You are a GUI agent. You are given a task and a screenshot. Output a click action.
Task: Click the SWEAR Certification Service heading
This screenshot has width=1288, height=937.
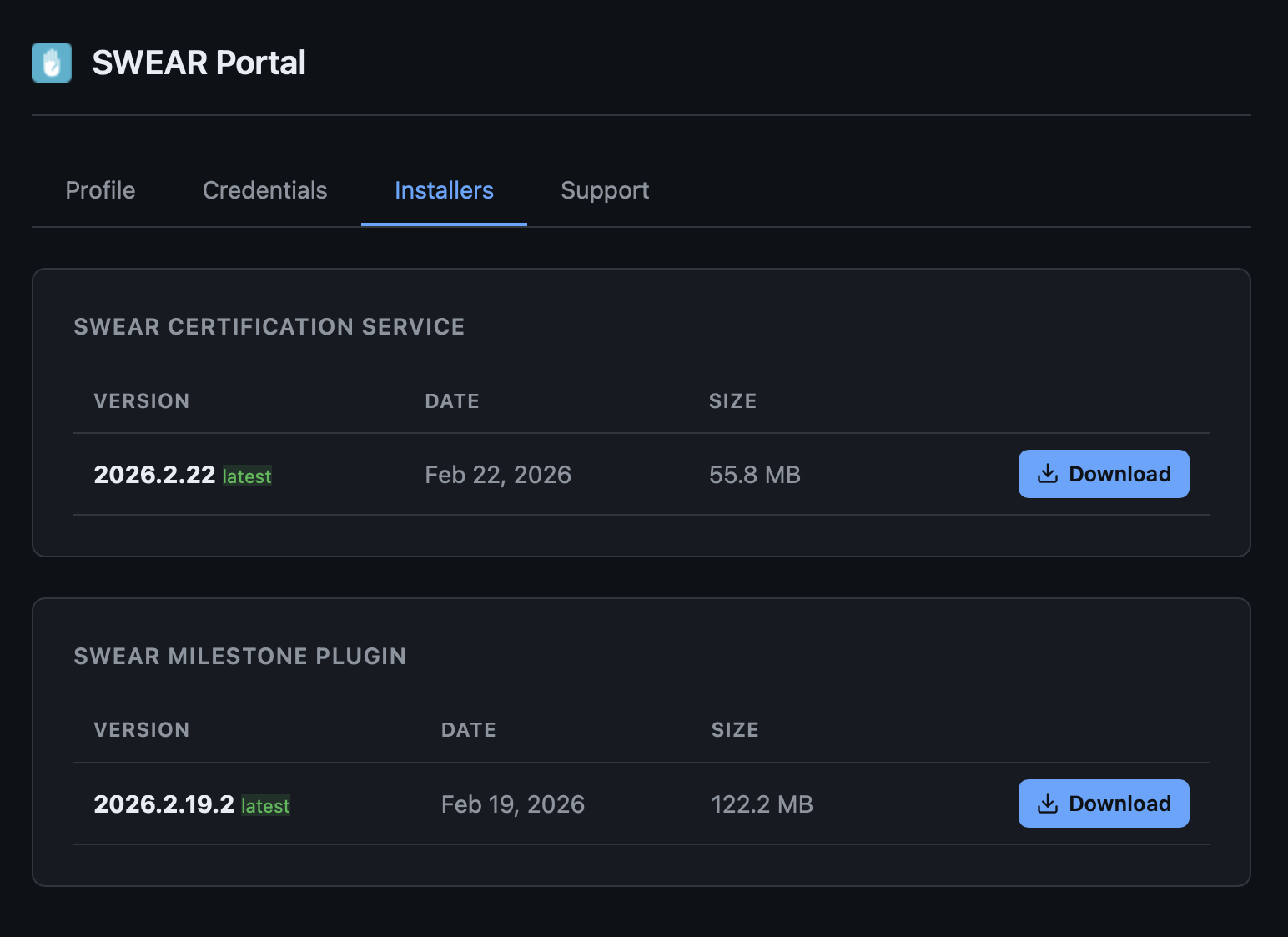coord(269,327)
